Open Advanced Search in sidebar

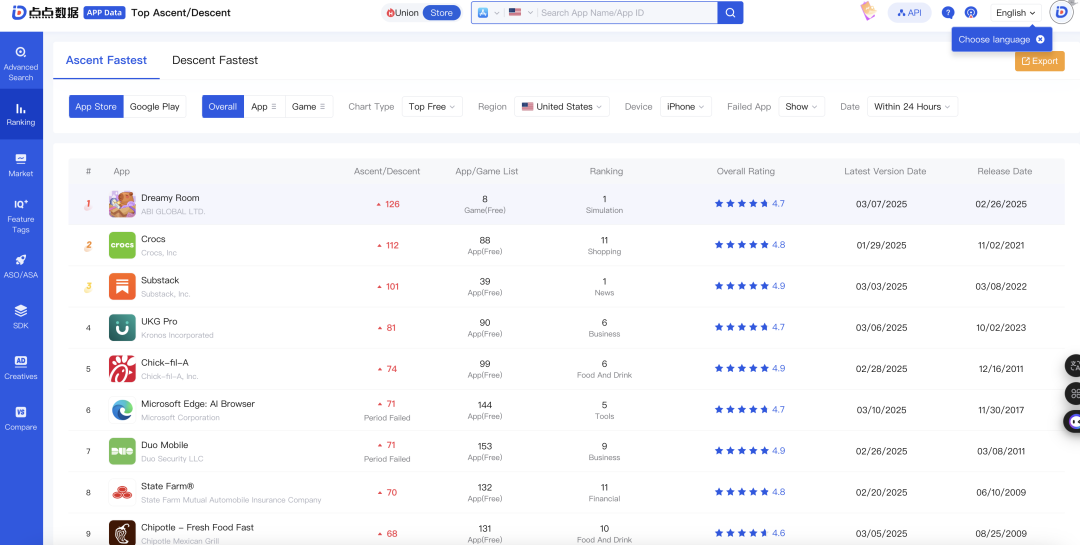coord(21,63)
